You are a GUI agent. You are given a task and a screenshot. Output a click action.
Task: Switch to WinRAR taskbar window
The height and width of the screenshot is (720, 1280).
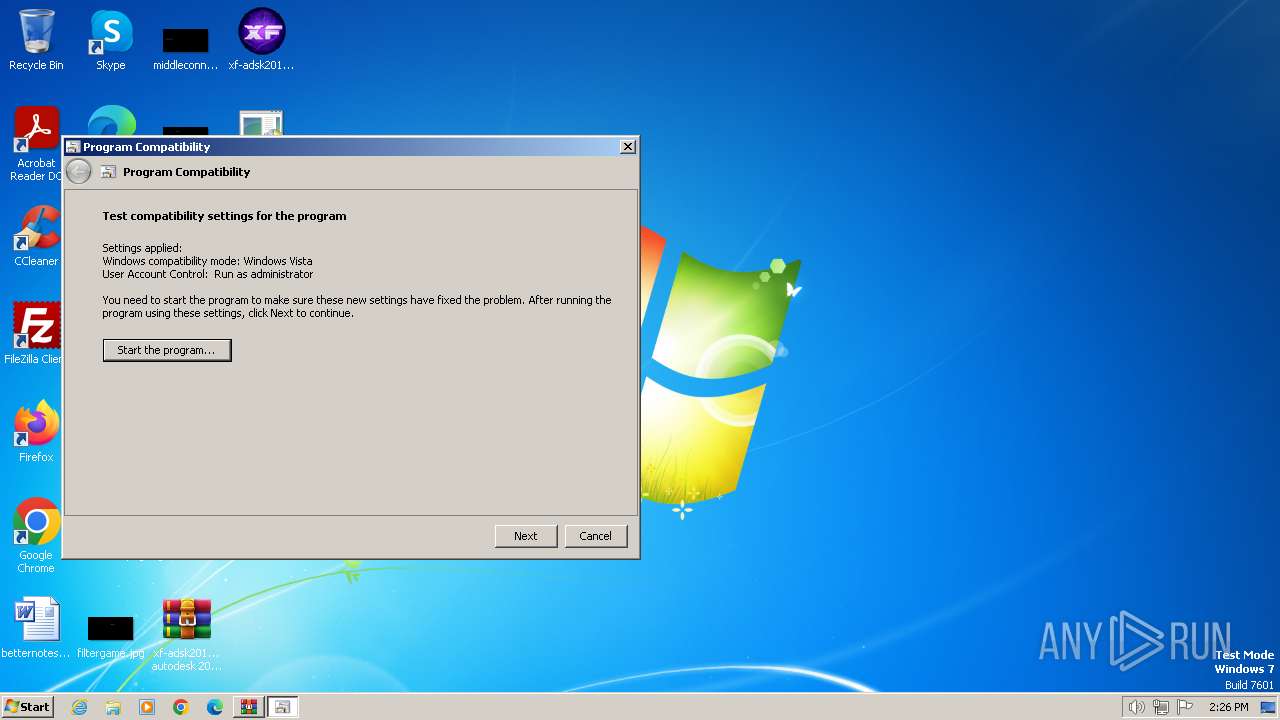coord(249,707)
